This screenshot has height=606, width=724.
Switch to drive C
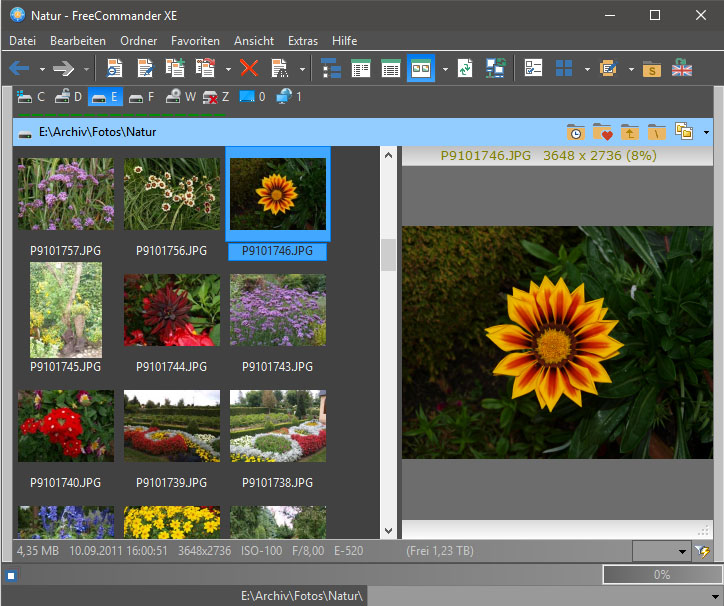coord(31,97)
